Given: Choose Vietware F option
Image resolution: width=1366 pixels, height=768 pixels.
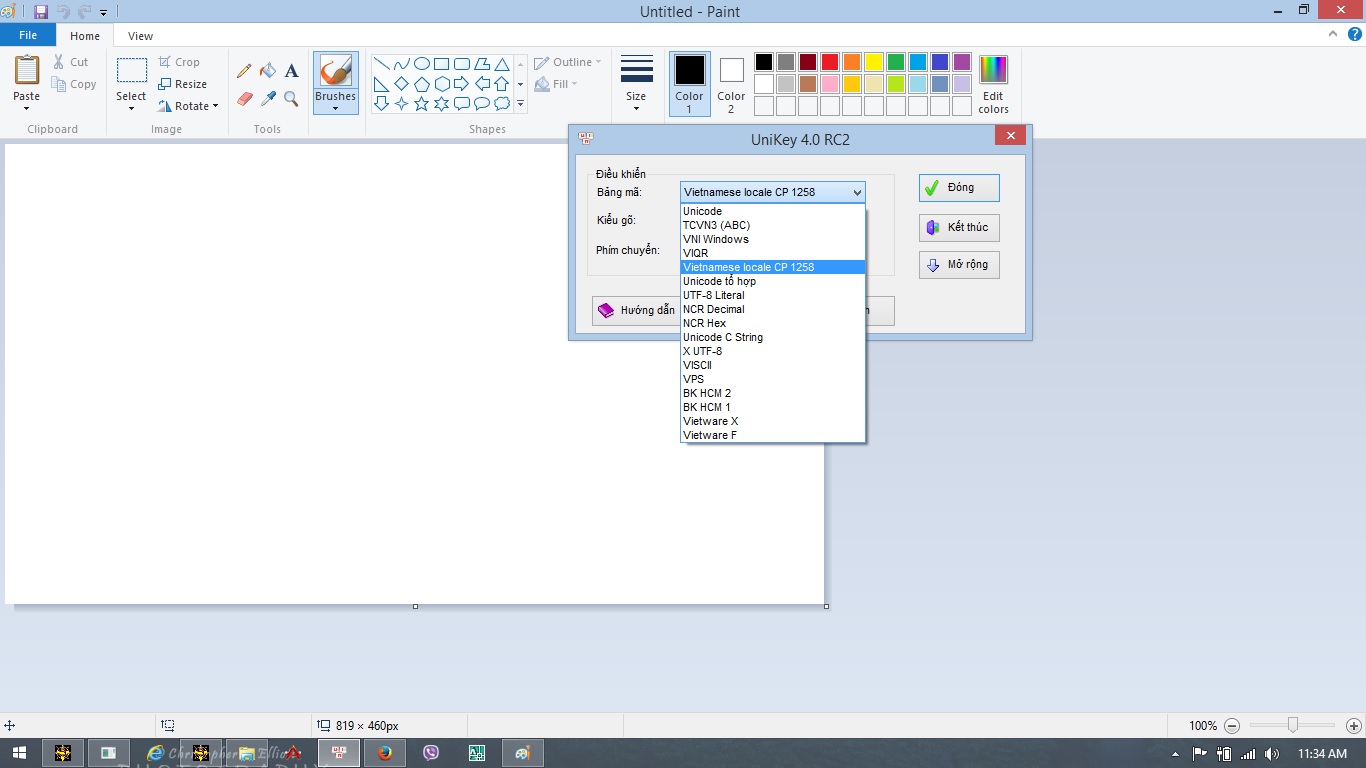Looking at the screenshot, I should pos(772,435).
